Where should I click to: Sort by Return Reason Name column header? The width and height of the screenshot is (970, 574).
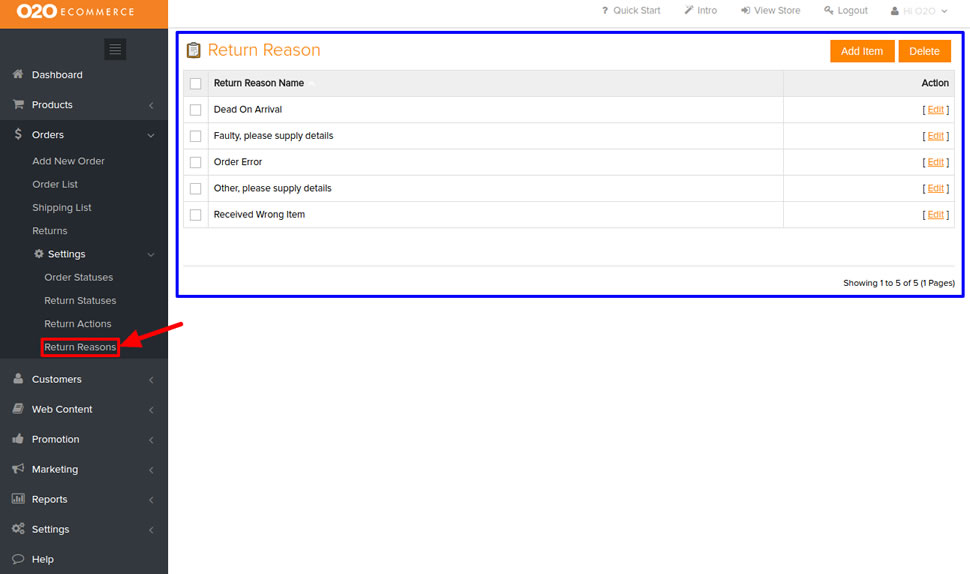click(x=259, y=83)
